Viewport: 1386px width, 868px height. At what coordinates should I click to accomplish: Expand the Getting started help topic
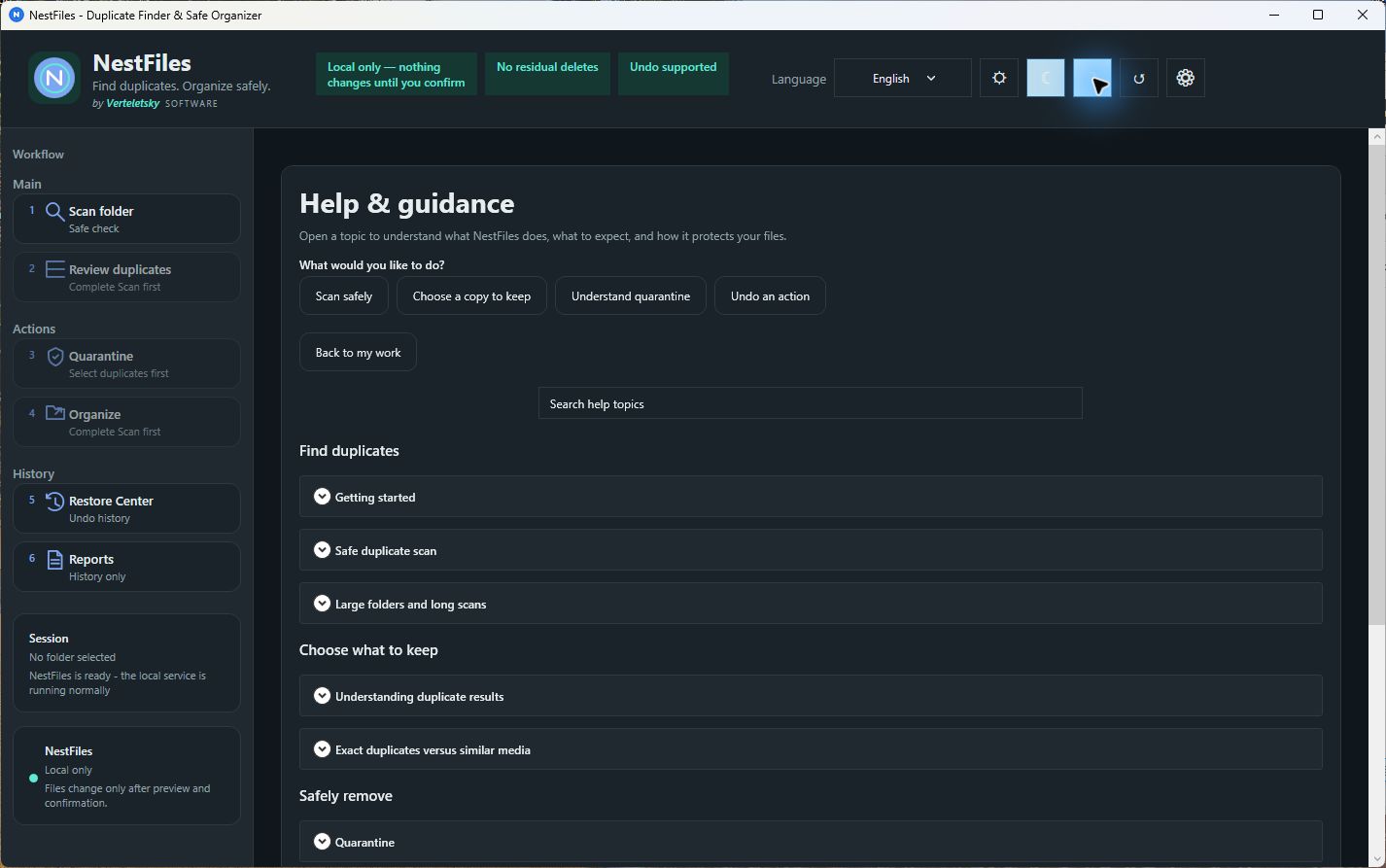click(x=811, y=497)
